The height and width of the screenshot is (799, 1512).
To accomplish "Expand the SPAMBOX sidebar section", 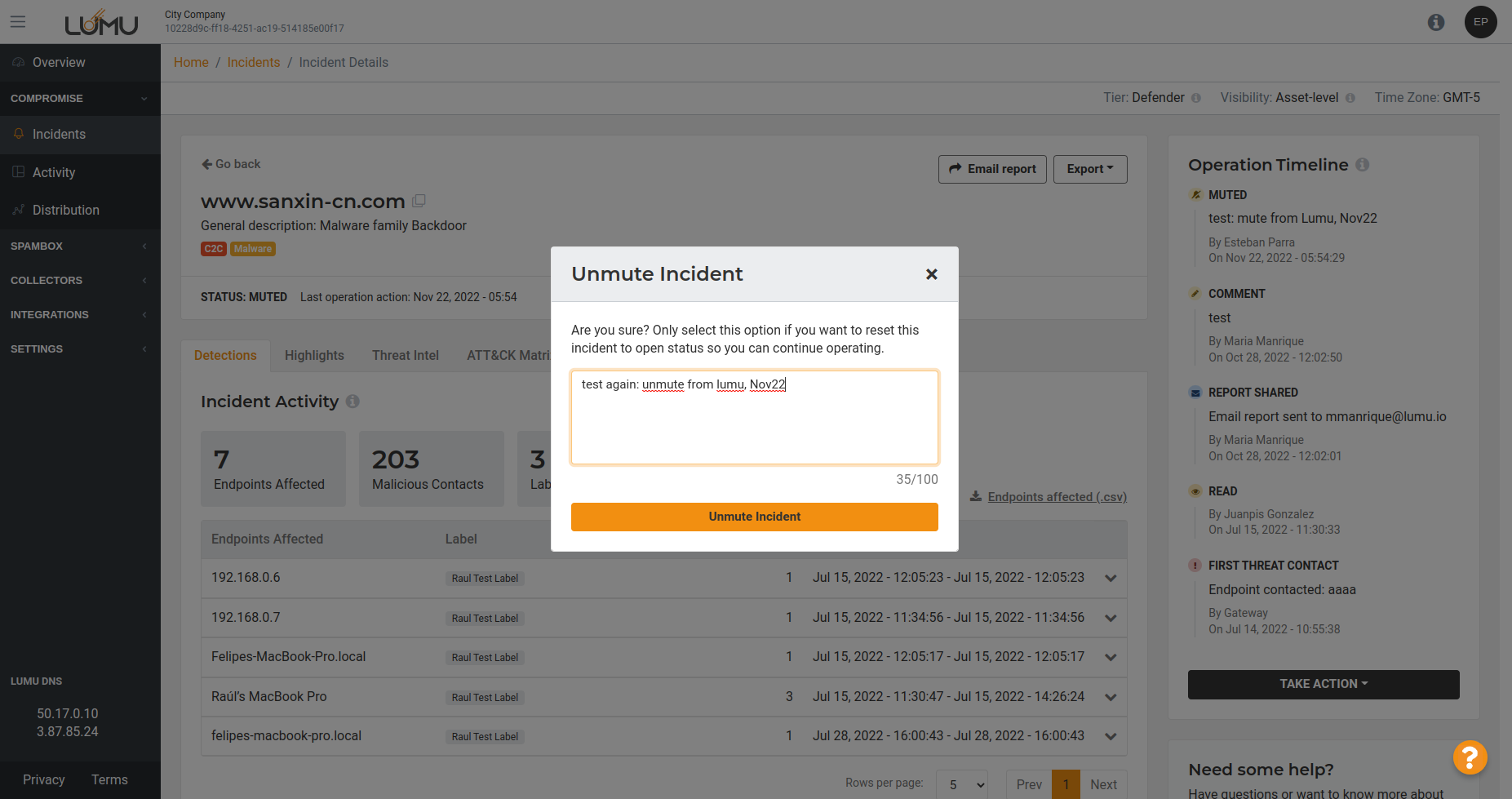I will 79,246.
